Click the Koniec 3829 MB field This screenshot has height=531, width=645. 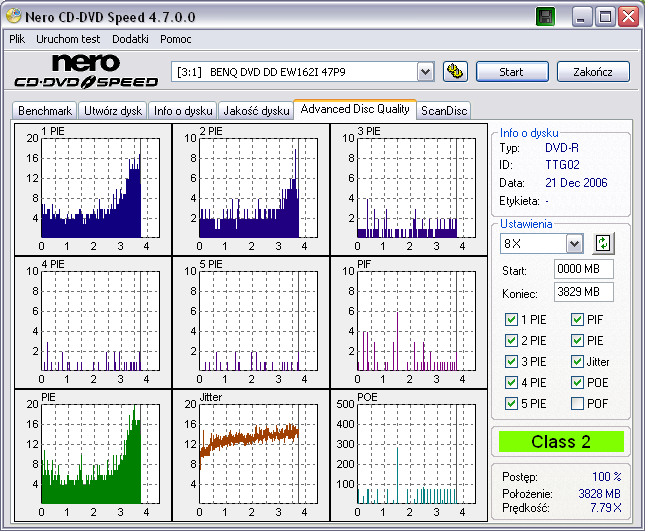(x=584, y=292)
